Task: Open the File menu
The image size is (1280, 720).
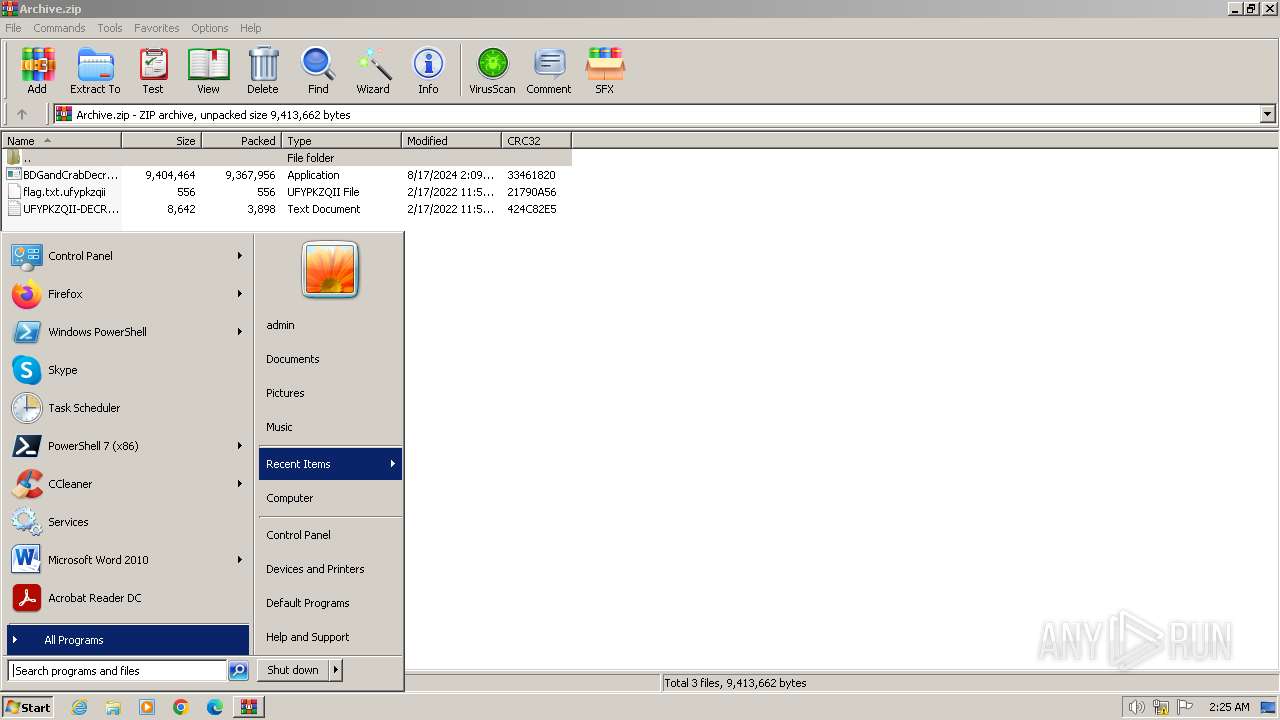Action: pyautogui.click(x=13, y=28)
